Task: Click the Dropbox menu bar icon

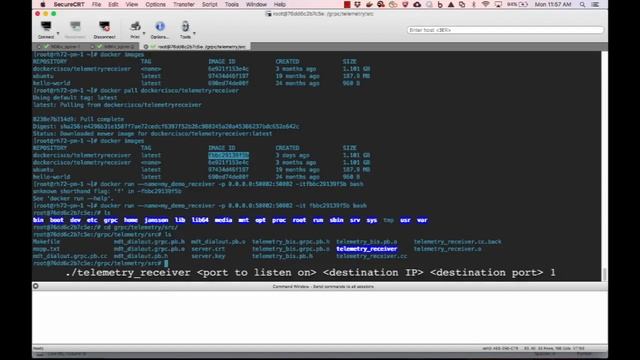Action: coord(357,4)
